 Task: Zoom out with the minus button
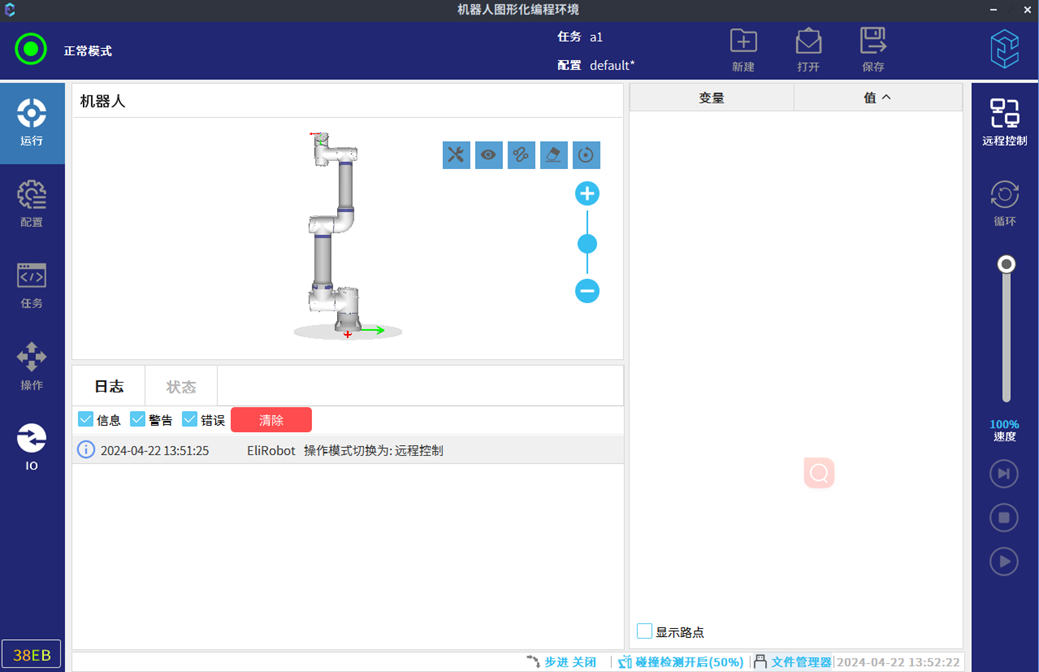pos(587,291)
